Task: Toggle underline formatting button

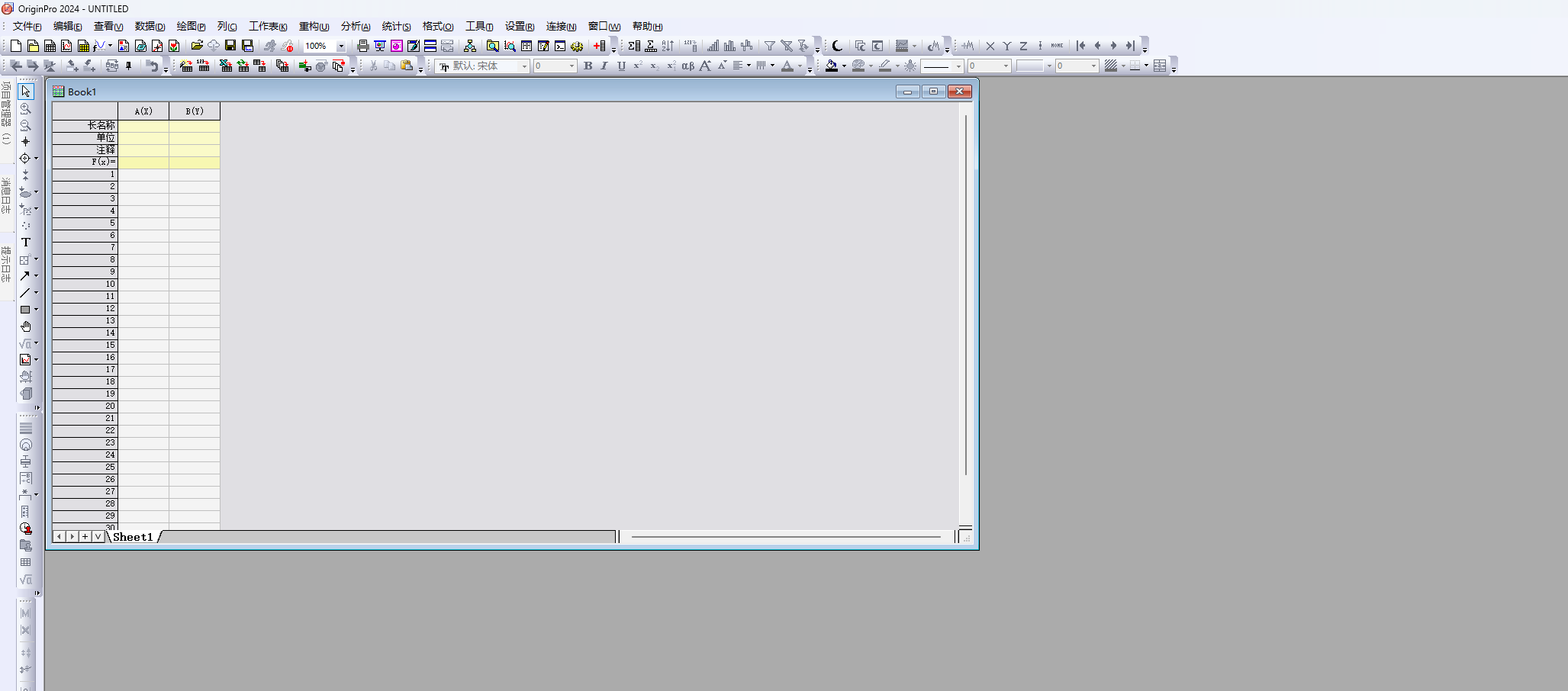Action: pyautogui.click(x=621, y=66)
